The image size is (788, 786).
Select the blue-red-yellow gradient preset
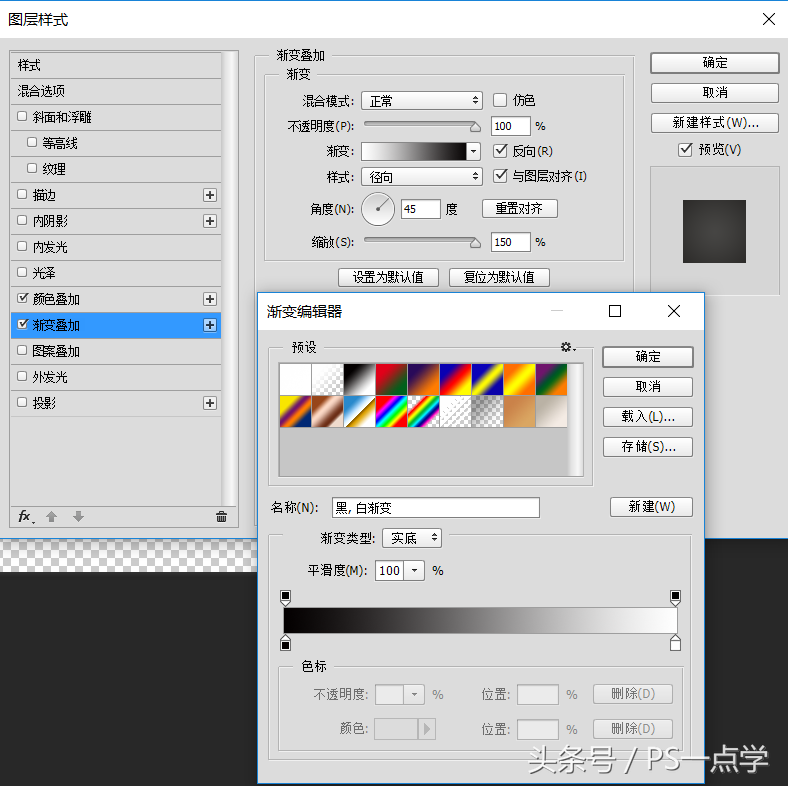click(456, 379)
